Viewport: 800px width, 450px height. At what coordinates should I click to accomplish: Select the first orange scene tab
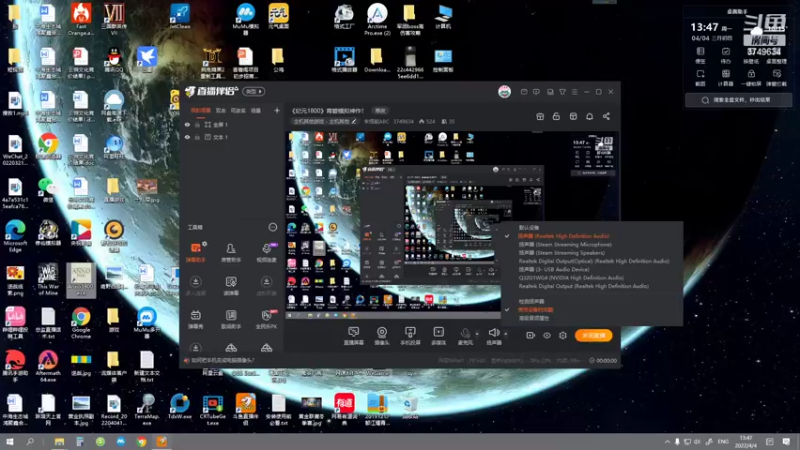click(201, 110)
